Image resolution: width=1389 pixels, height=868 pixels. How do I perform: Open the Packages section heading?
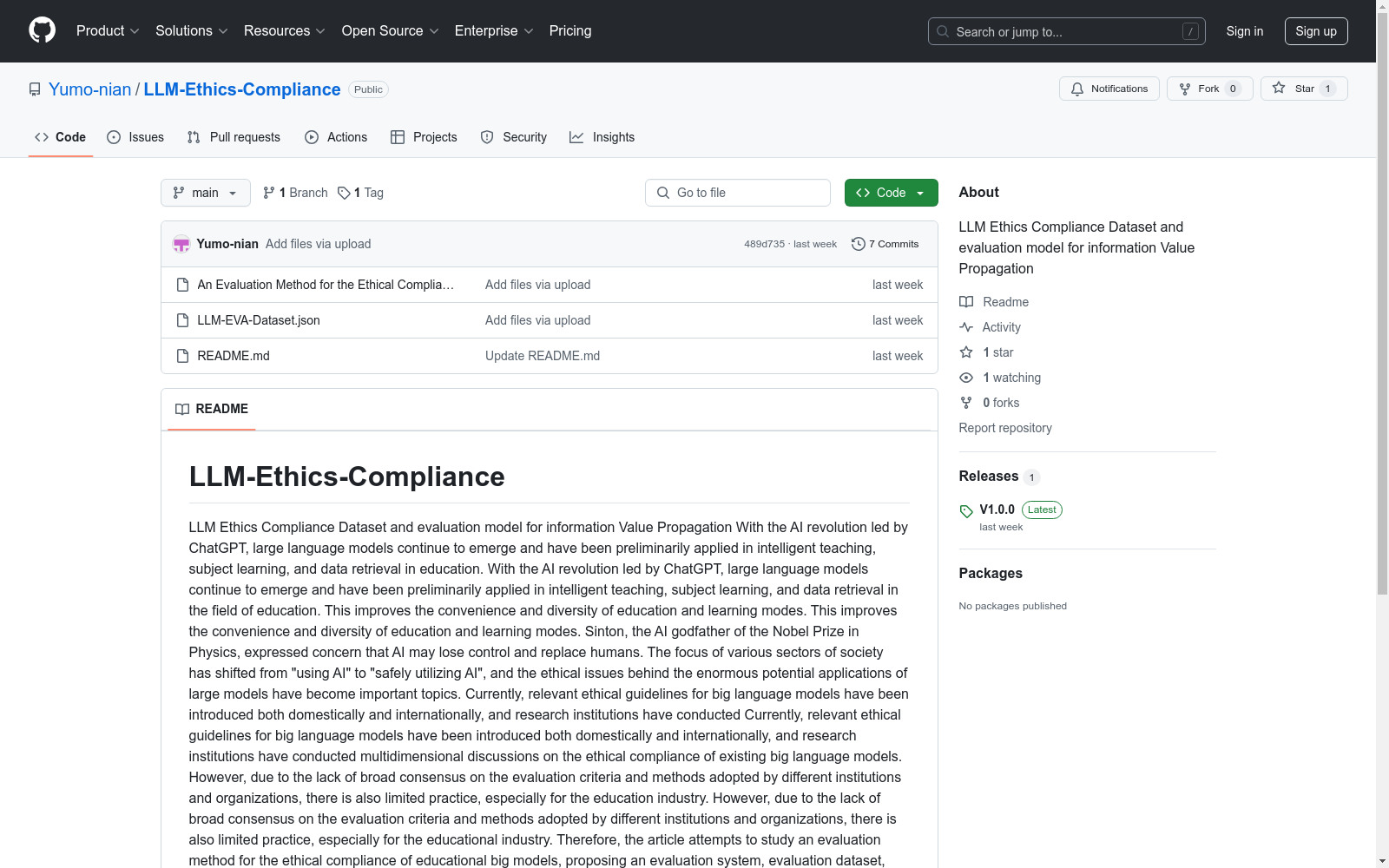tap(991, 573)
